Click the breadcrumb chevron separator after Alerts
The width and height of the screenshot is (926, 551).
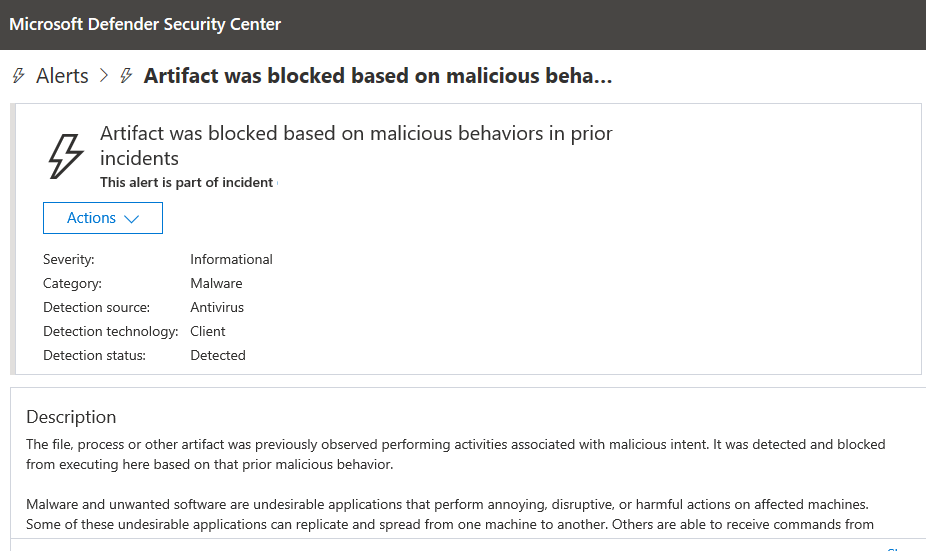[x=104, y=76]
